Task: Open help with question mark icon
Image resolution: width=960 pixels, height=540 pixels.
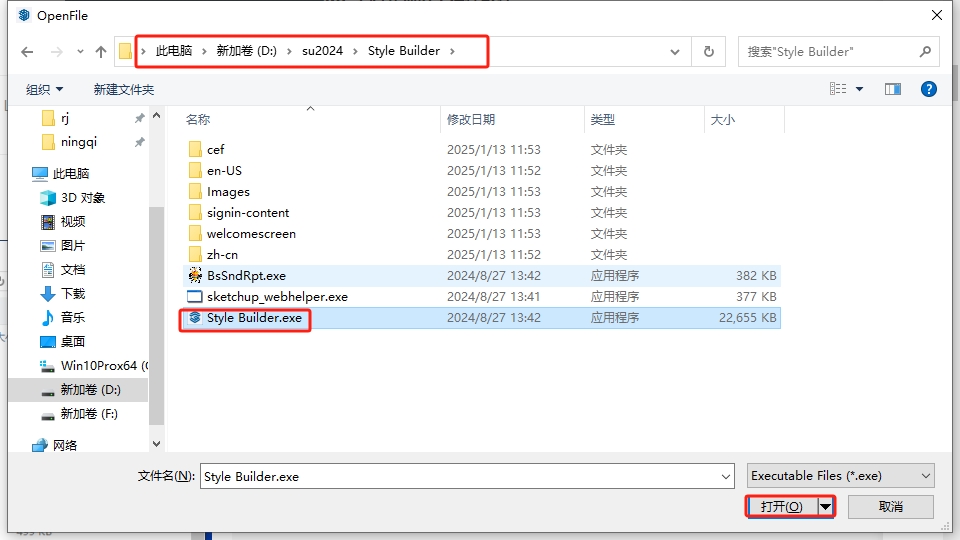Action: (x=928, y=89)
